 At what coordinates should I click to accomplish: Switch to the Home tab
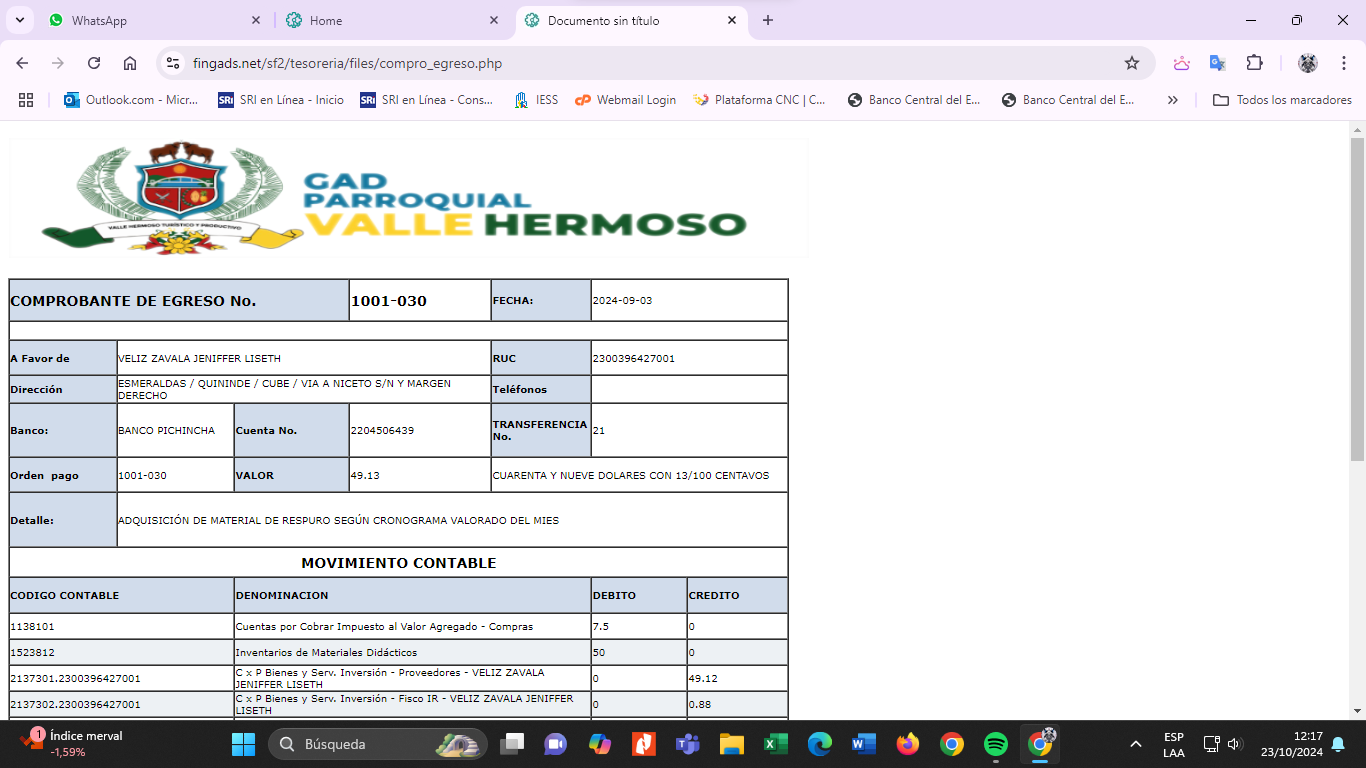(390, 20)
